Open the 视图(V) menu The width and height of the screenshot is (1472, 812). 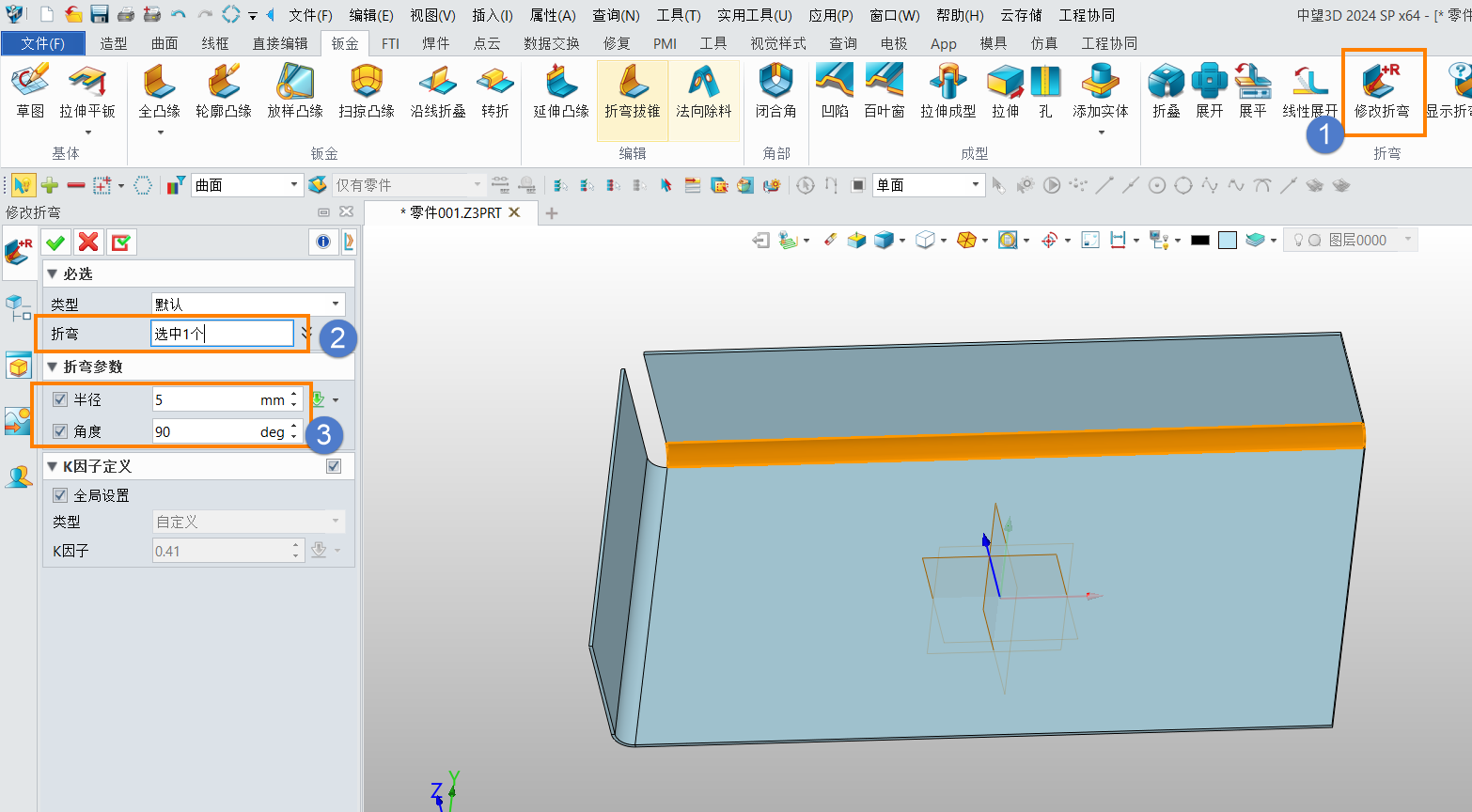432,15
